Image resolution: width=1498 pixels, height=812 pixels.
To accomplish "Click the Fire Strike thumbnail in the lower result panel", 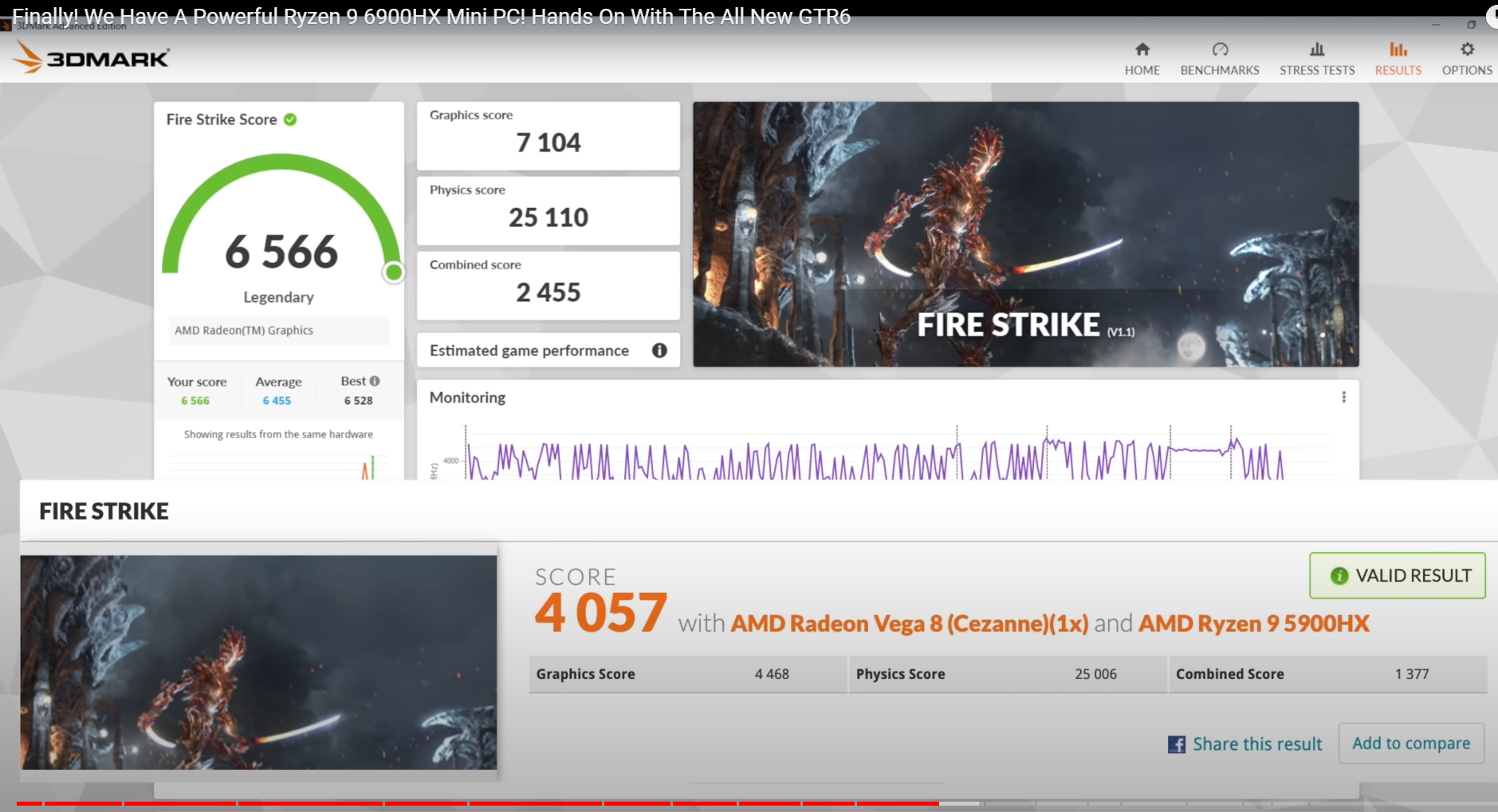I will click(258, 662).
